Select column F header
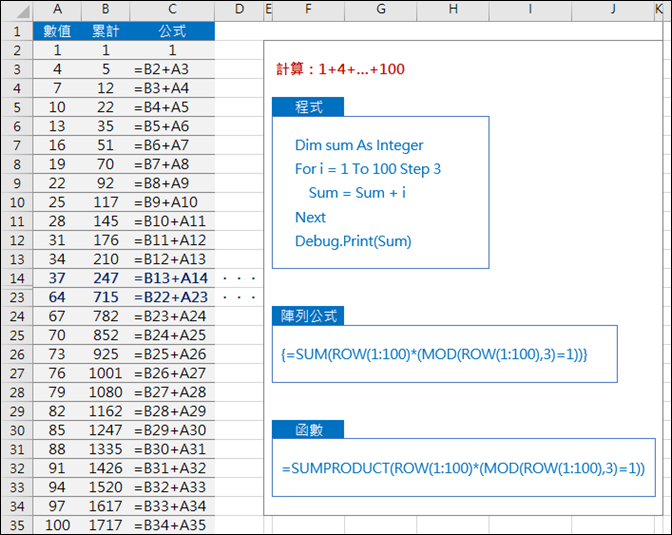 pos(308,9)
